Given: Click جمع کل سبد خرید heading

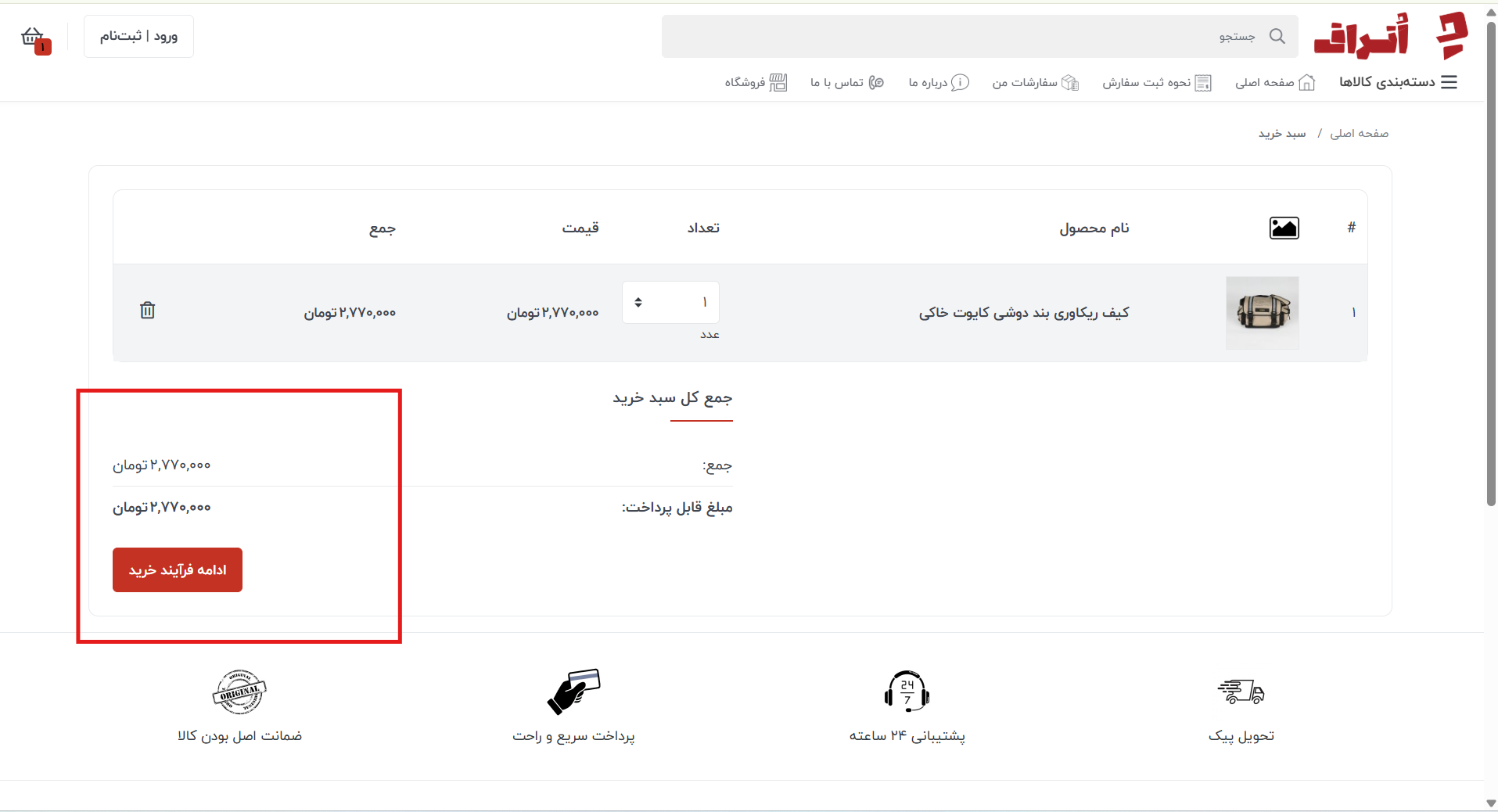Looking at the screenshot, I should (673, 398).
